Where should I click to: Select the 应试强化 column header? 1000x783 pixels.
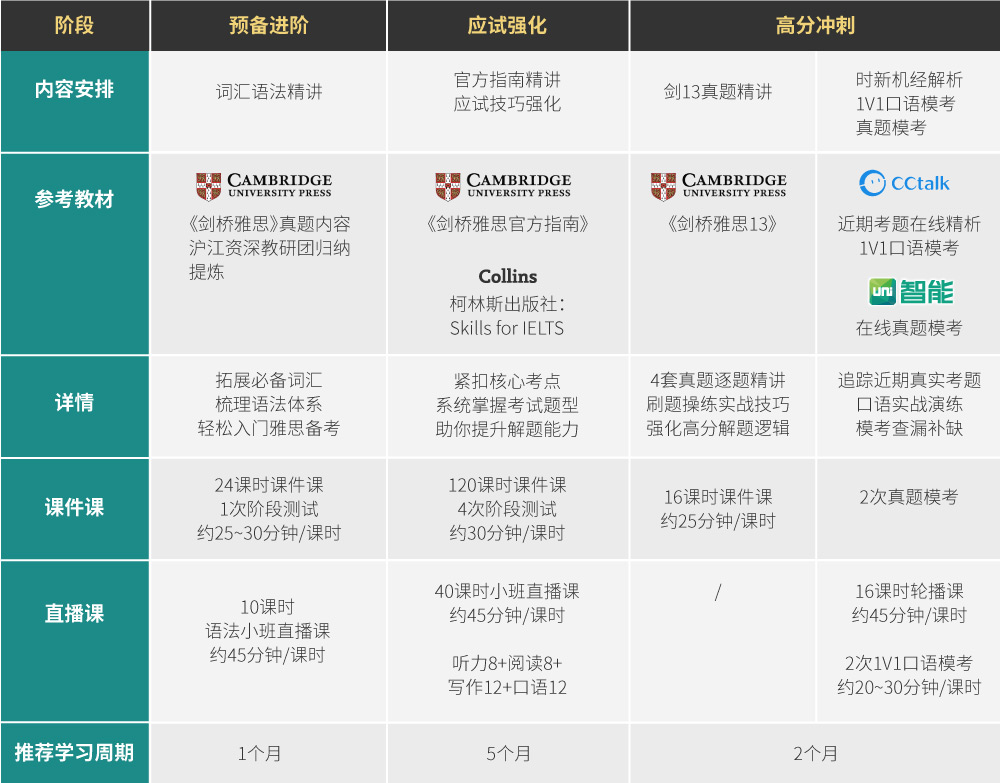(x=507, y=25)
